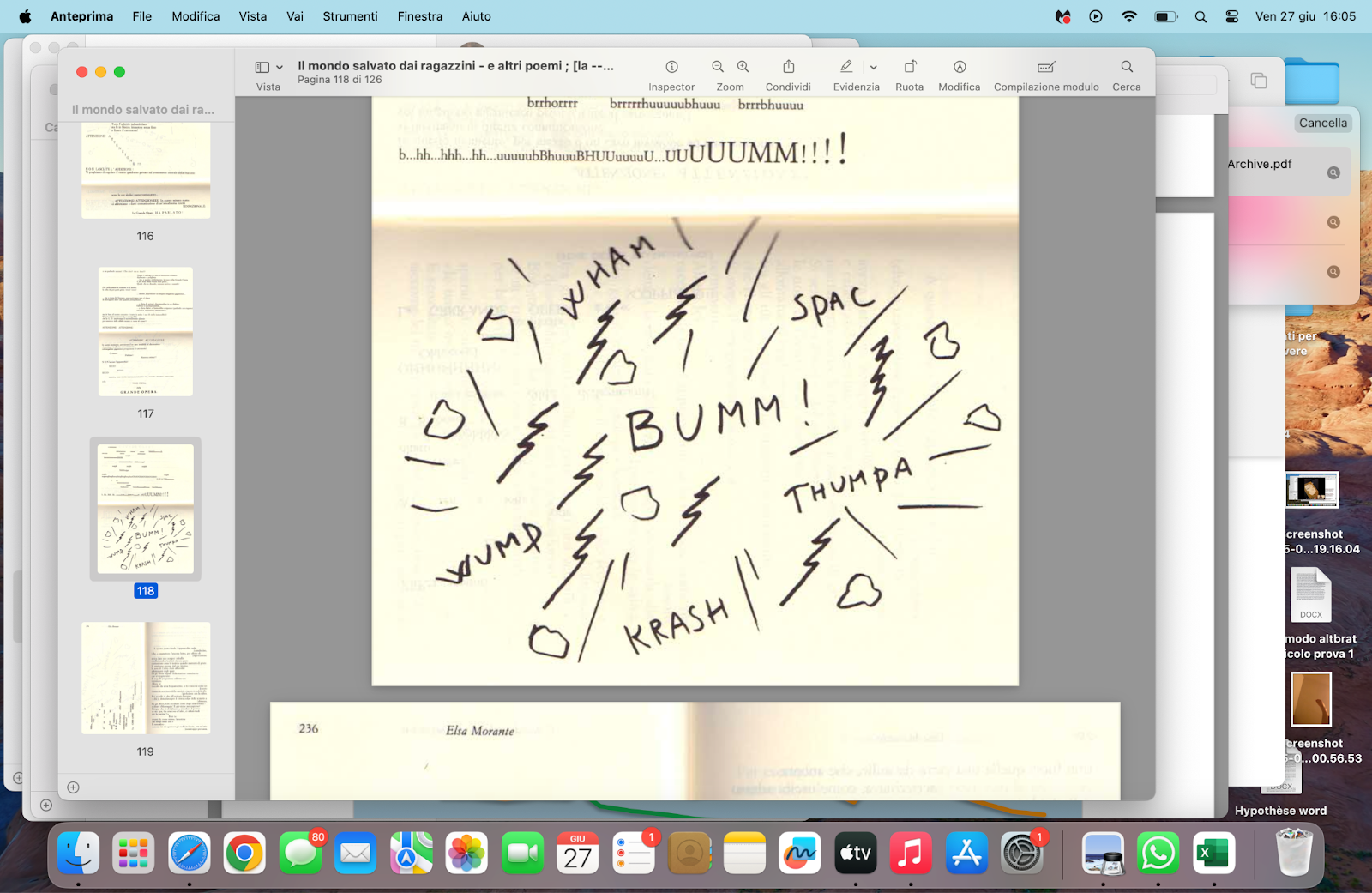Image resolution: width=1372 pixels, height=893 pixels.
Task: Zoom out with the minus magnifier
Action: [718, 67]
